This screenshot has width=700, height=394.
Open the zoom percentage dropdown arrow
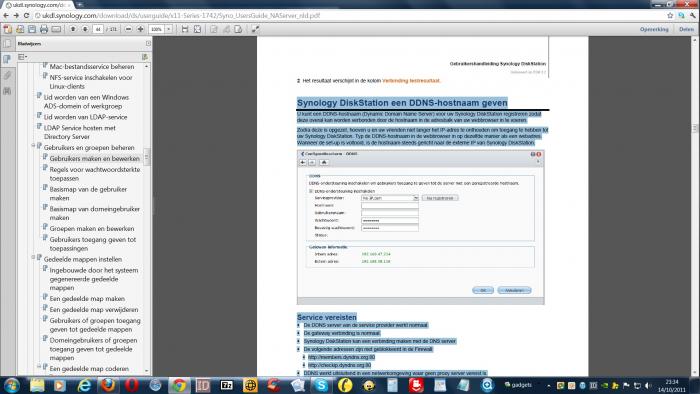[169, 29]
